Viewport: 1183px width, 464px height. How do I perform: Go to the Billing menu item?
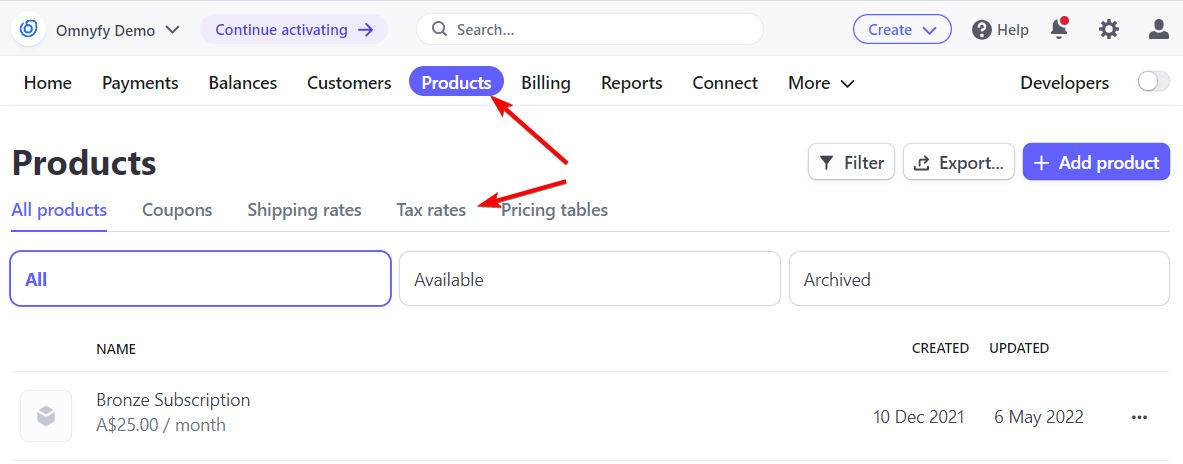(545, 83)
